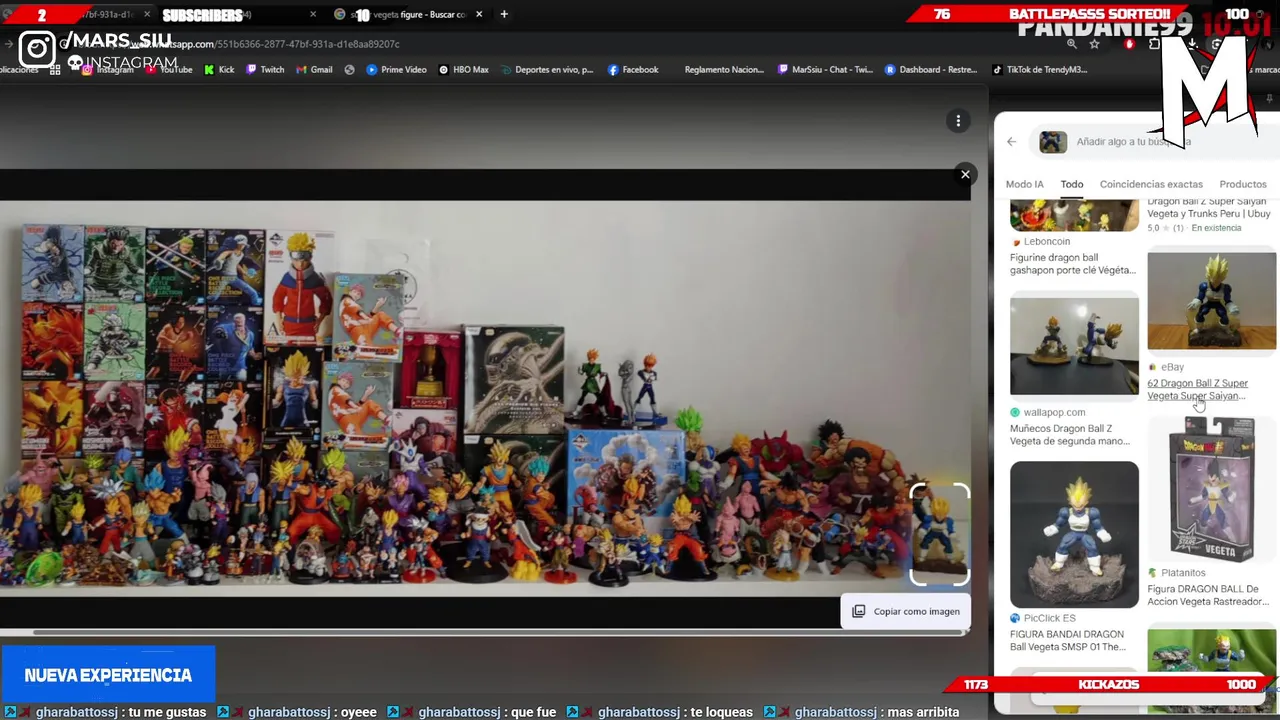The image size is (1280, 720).
Task: Open a new browser tab with plus
Action: pos(504,14)
